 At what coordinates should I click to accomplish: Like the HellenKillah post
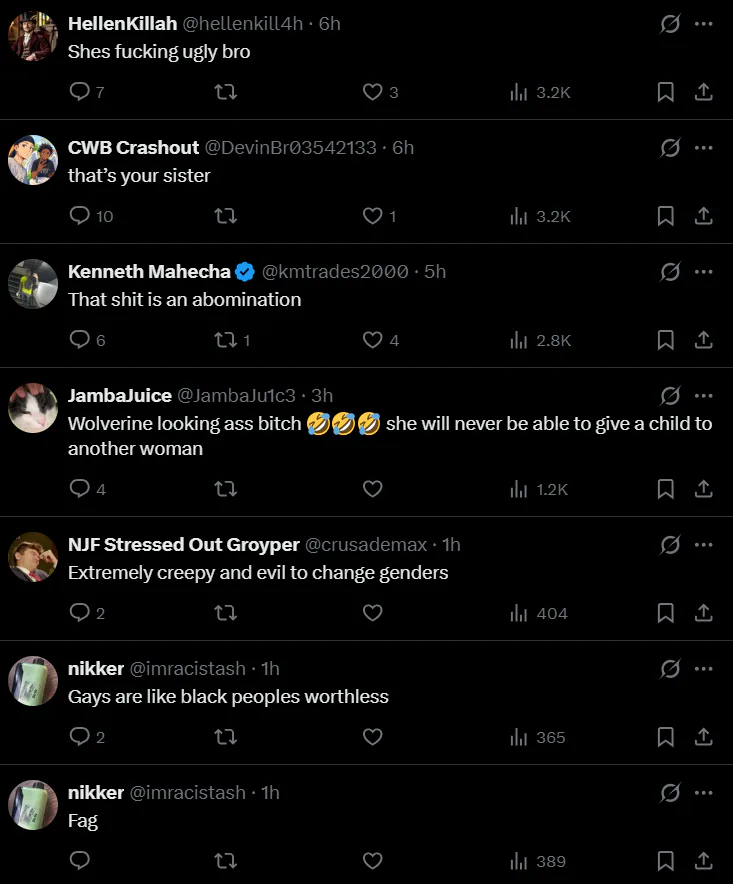373,92
